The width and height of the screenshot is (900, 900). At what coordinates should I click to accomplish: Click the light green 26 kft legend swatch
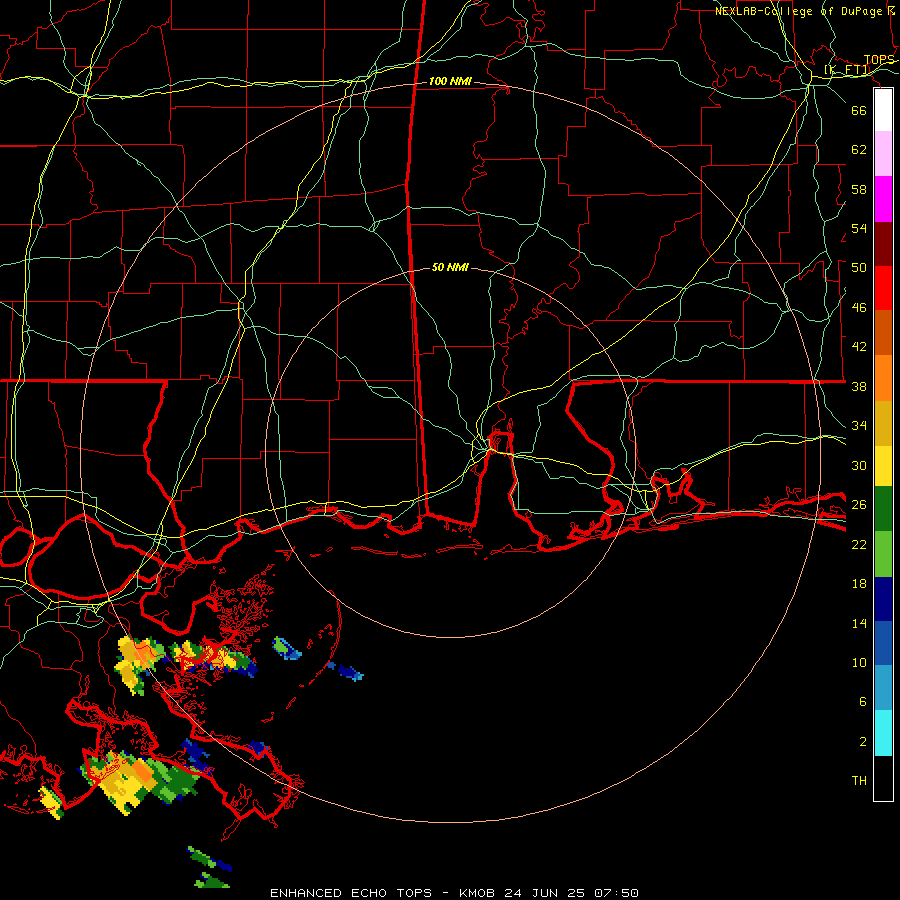tap(883, 554)
